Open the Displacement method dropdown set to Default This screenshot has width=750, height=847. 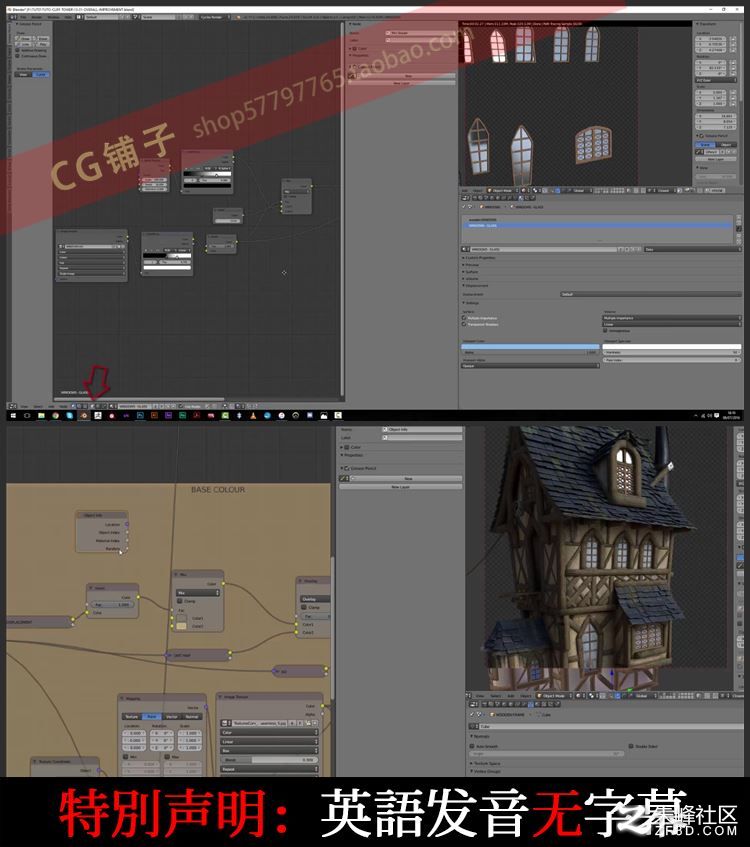[x=651, y=294]
